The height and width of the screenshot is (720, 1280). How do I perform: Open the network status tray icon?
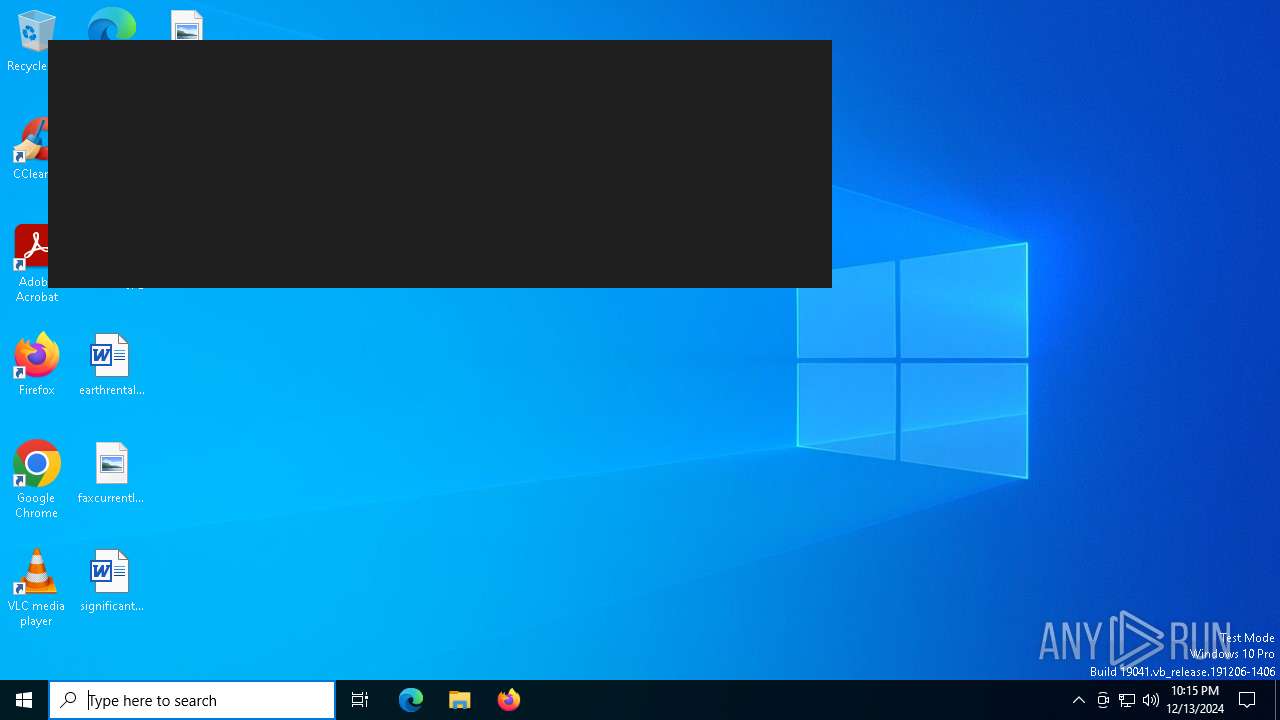pyautogui.click(x=1127, y=700)
